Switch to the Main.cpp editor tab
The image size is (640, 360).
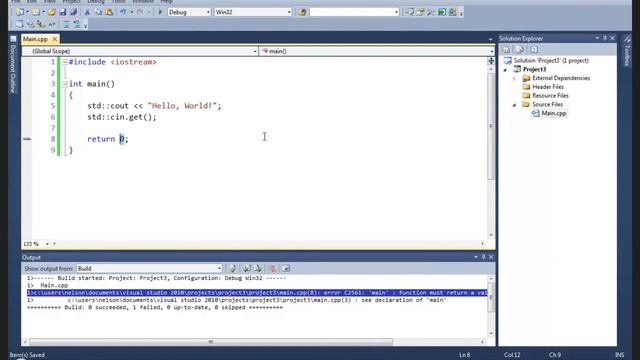[36, 39]
